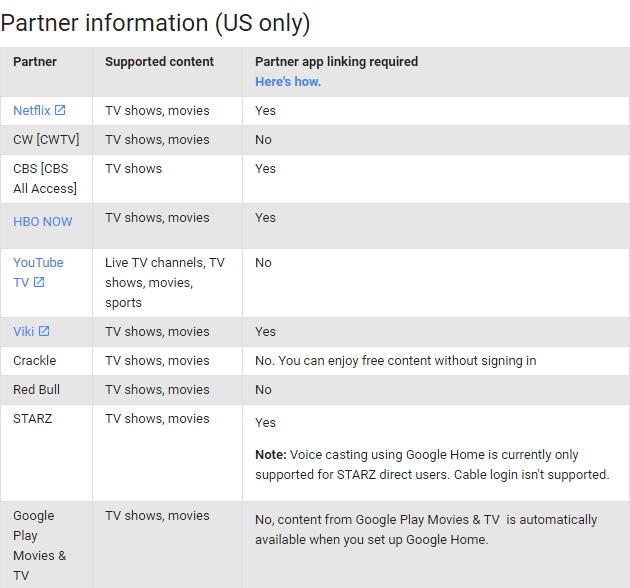Click the Partner app linking required header
This screenshot has height=588, width=630.
pos(336,62)
